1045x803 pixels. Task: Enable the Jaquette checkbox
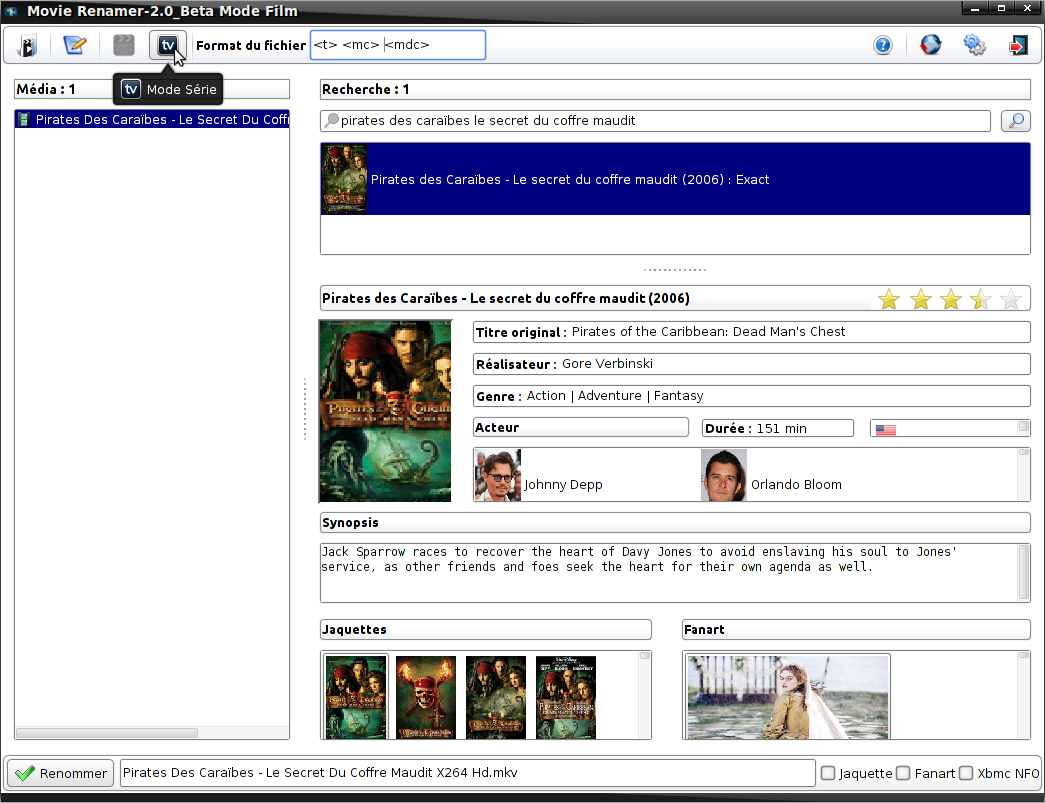pyautogui.click(x=828, y=773)
